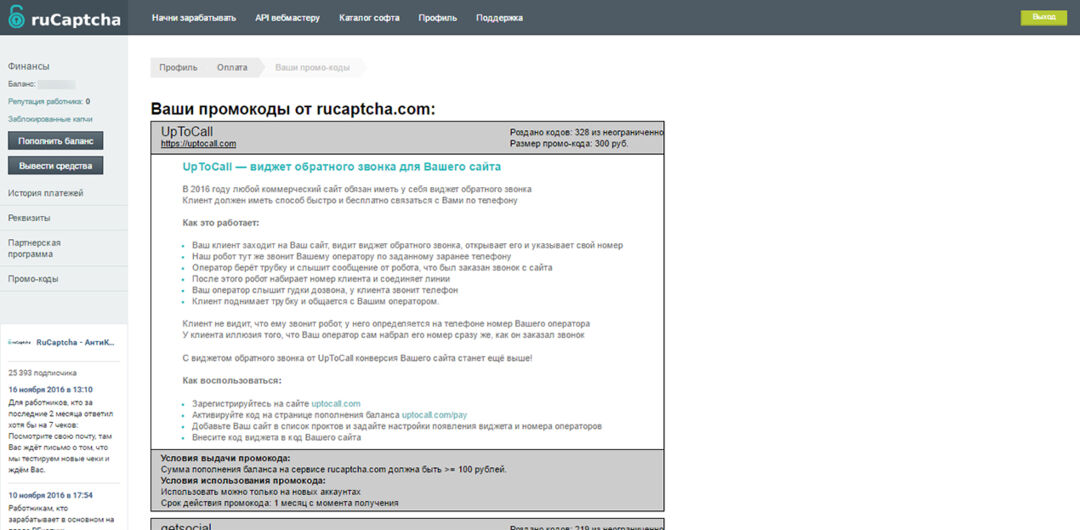
Task: Open 'Каталог софта' menu item
Action: tap(369, 18)
